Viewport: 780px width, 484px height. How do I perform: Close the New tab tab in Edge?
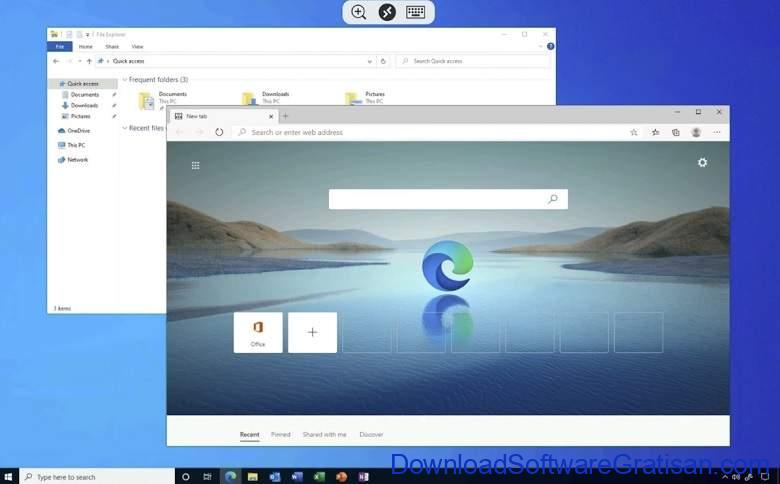click(x=271, y=116)
